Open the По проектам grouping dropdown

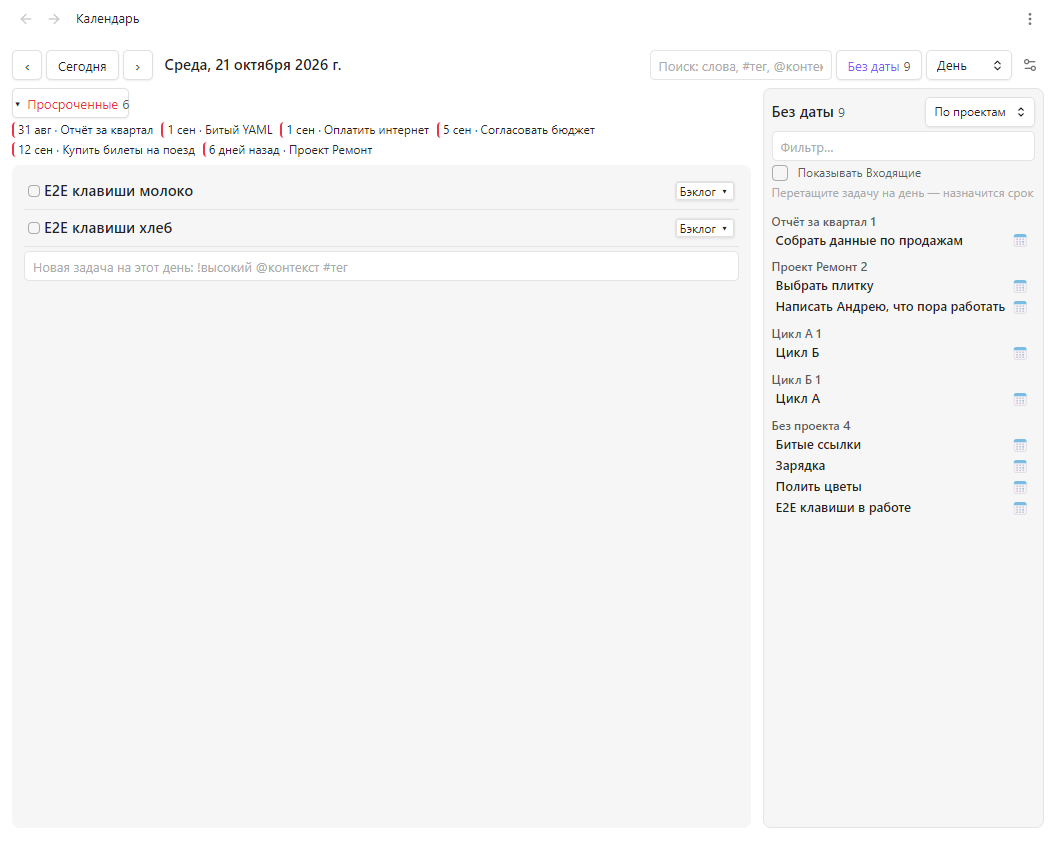tap(979, 112)
